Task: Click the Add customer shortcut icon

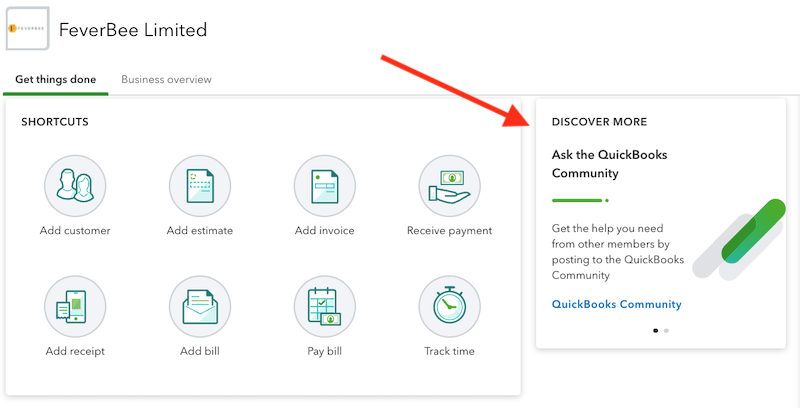Action: tap(75, 186)
